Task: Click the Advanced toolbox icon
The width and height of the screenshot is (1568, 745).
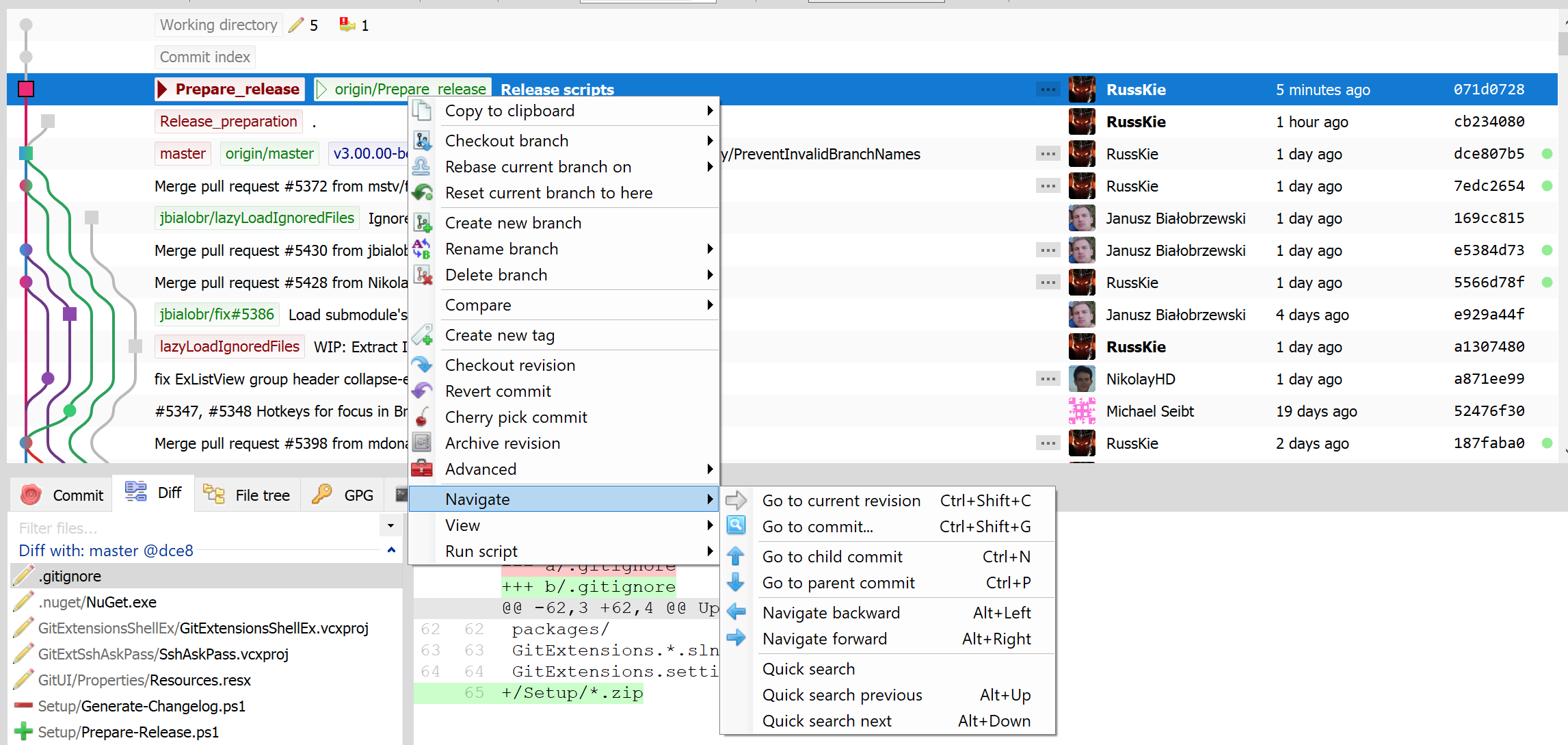Action: [423, 469]
